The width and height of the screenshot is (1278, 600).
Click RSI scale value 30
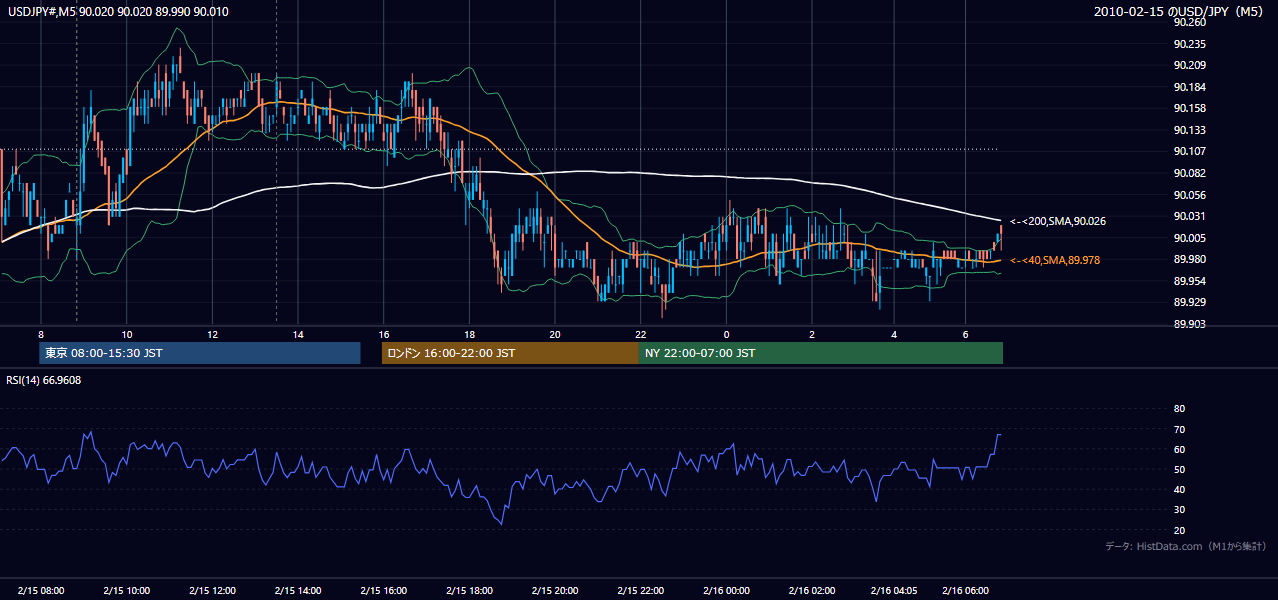coord(1179,510)
